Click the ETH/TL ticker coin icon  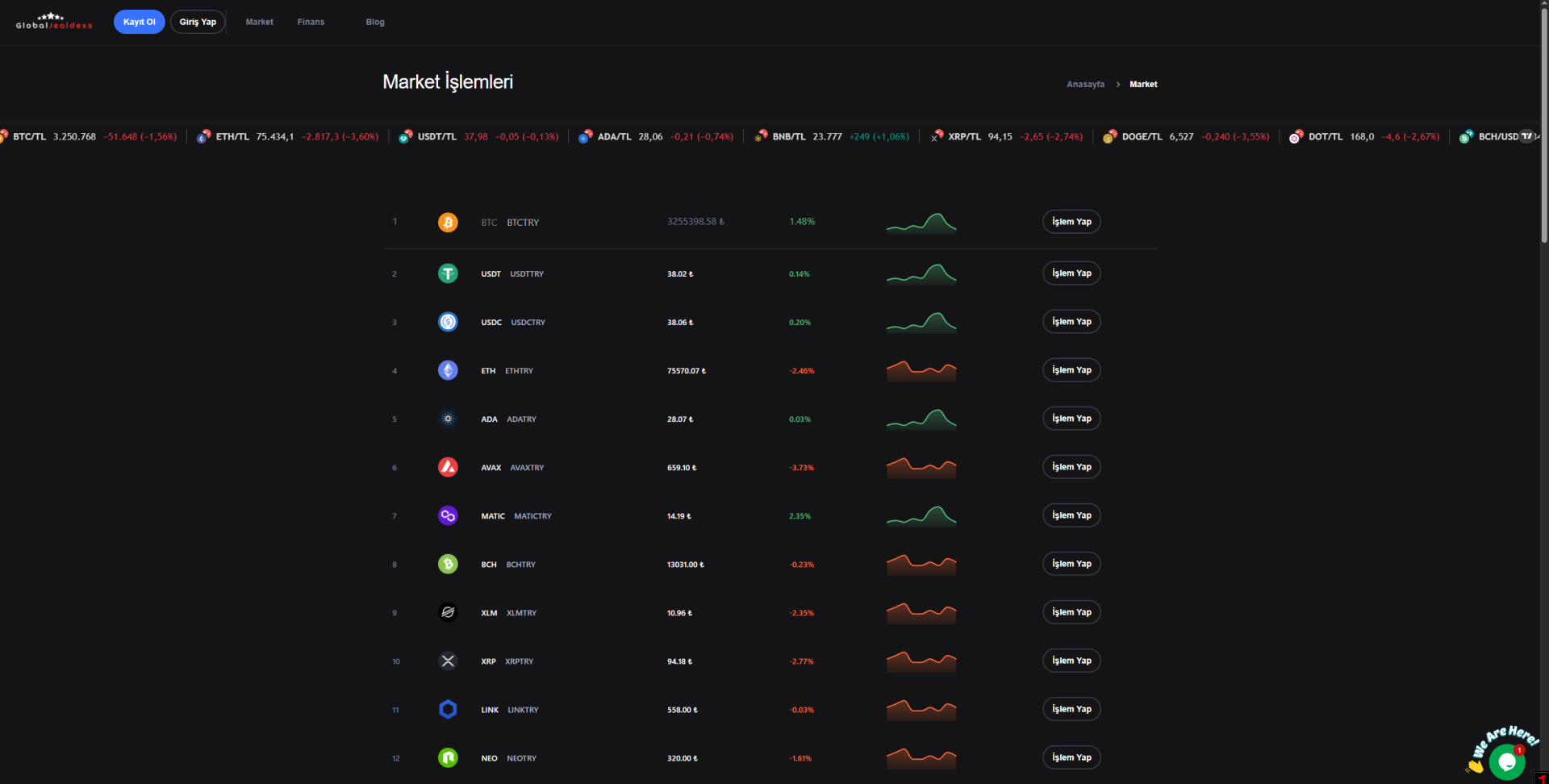203,136
